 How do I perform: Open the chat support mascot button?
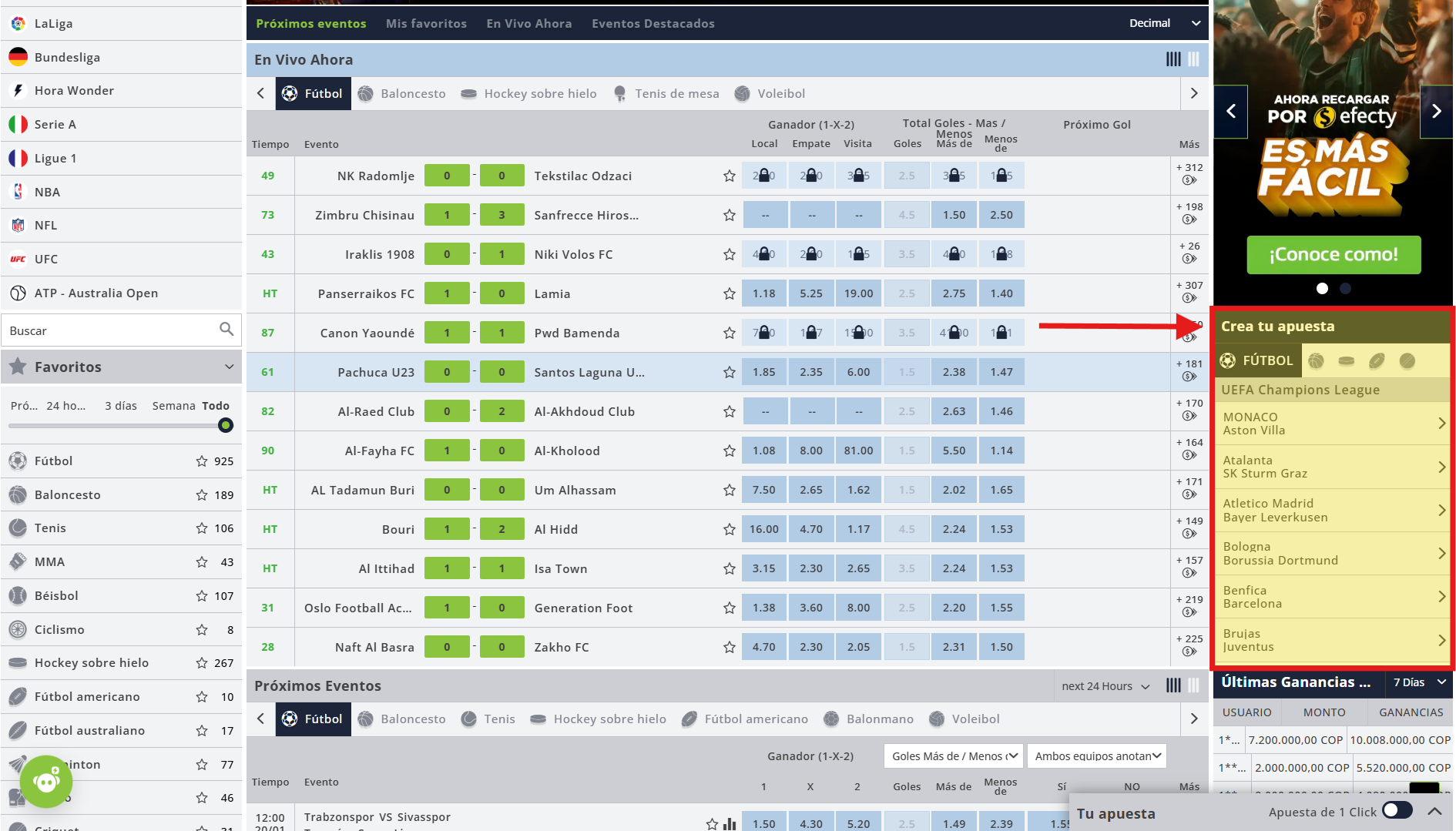46,781
